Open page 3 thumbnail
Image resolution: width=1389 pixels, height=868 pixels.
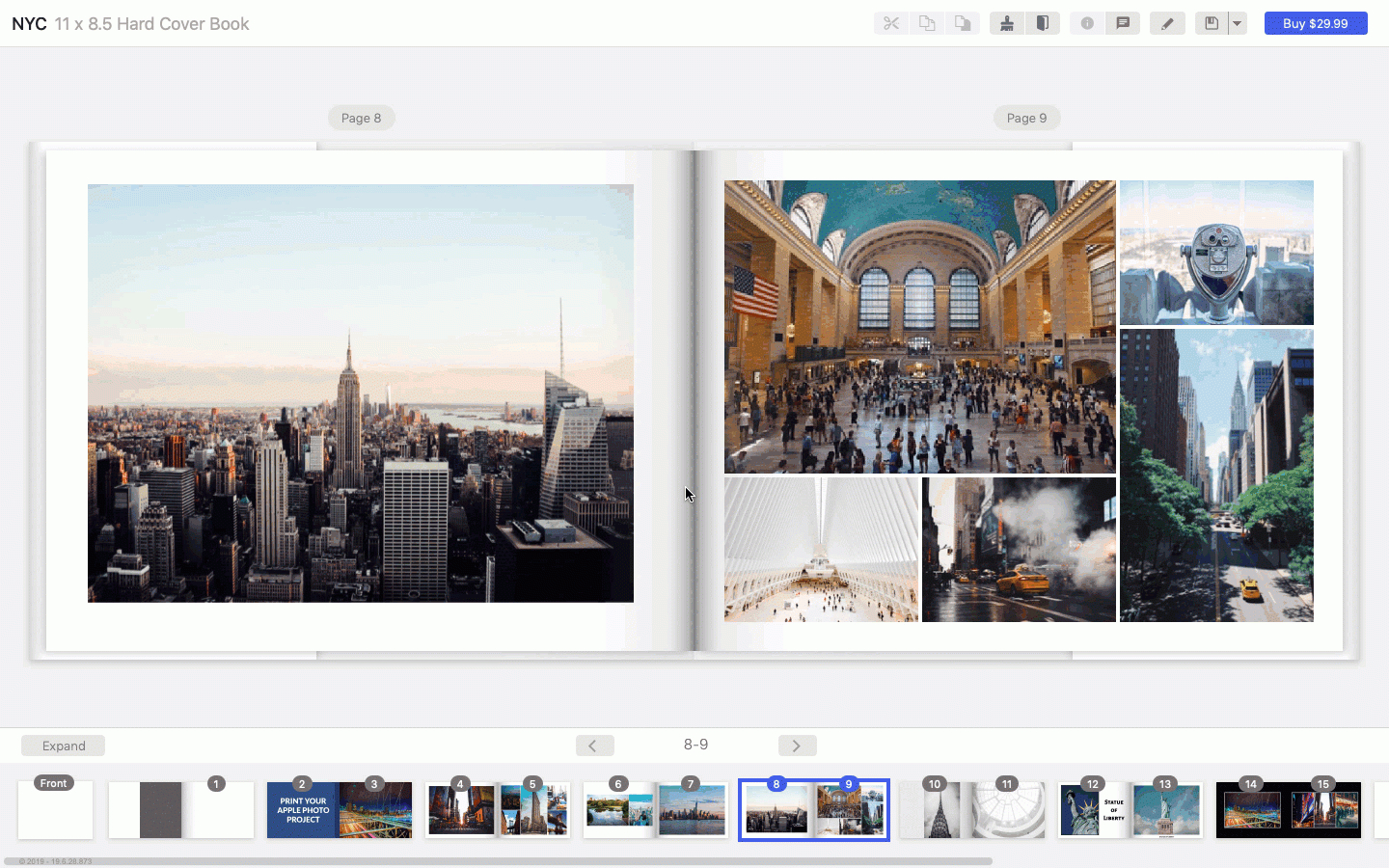click(376, 809)
